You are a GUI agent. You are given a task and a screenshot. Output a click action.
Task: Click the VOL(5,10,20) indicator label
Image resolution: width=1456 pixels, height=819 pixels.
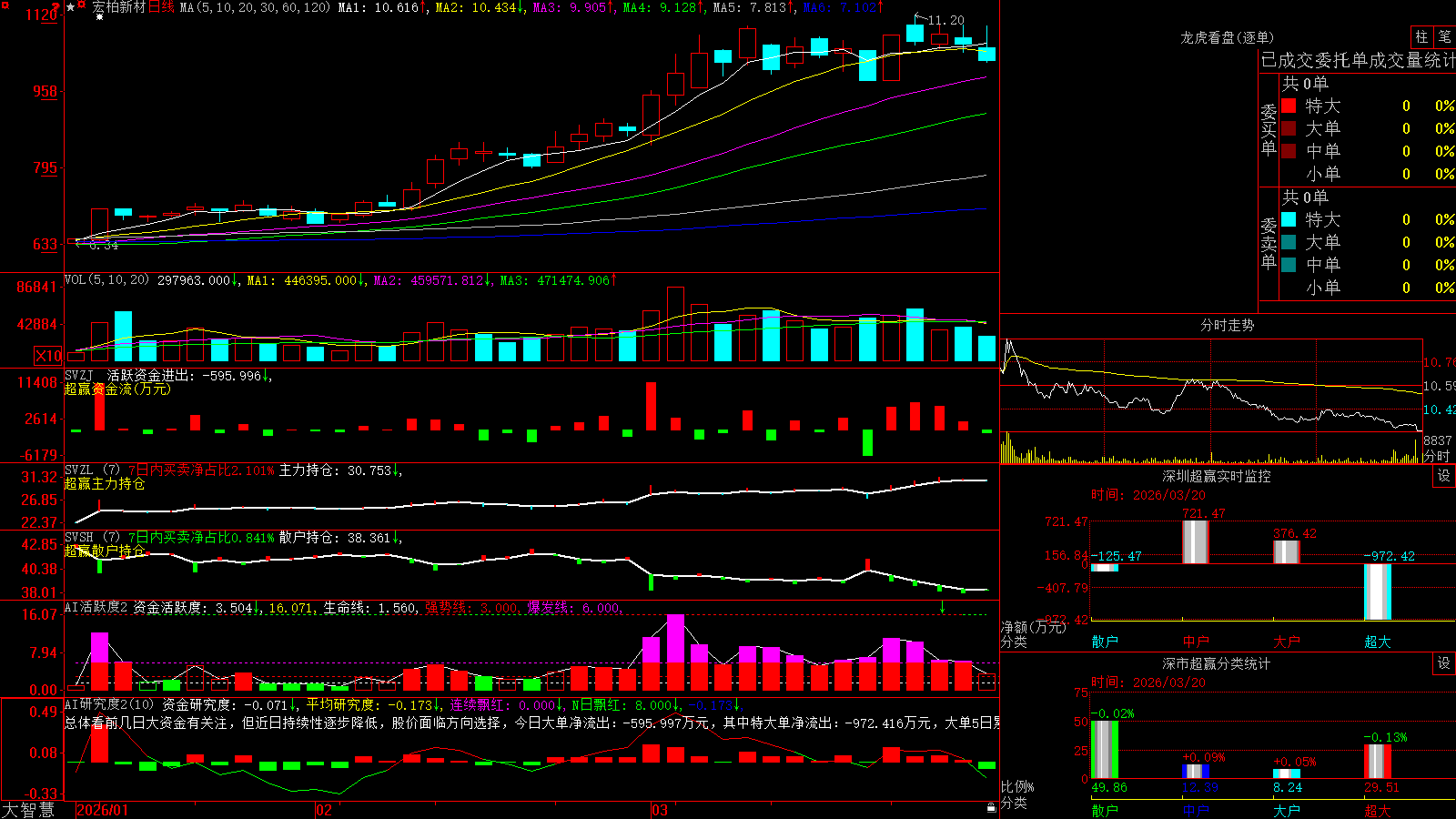coord(106,280)
